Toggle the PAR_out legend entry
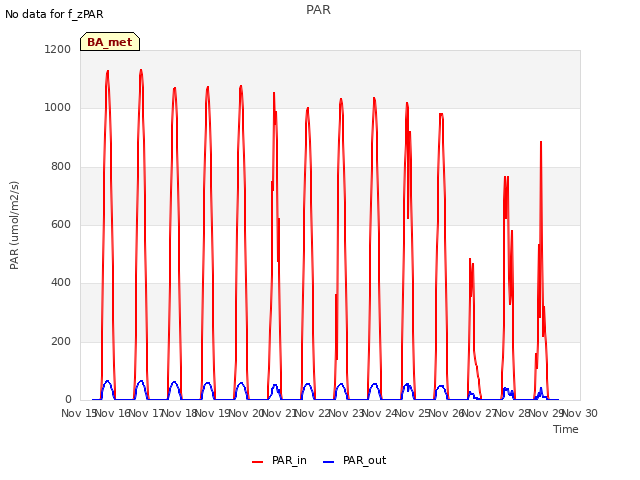 [x=355, y=460]
